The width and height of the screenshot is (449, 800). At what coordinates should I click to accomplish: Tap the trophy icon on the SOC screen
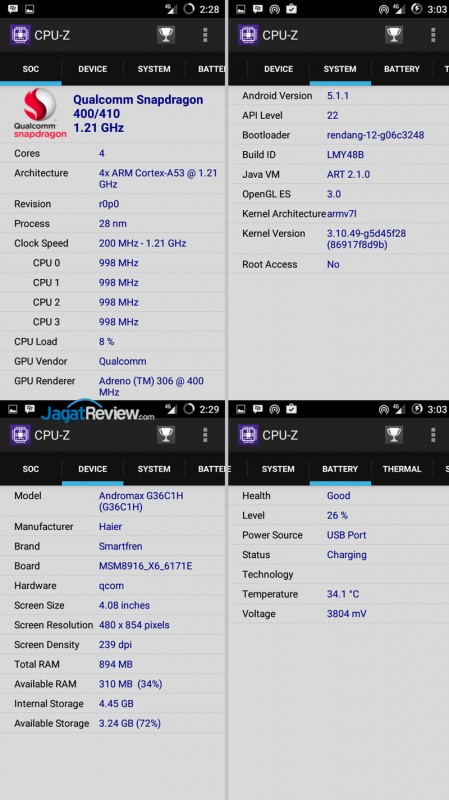click(166, 35)
